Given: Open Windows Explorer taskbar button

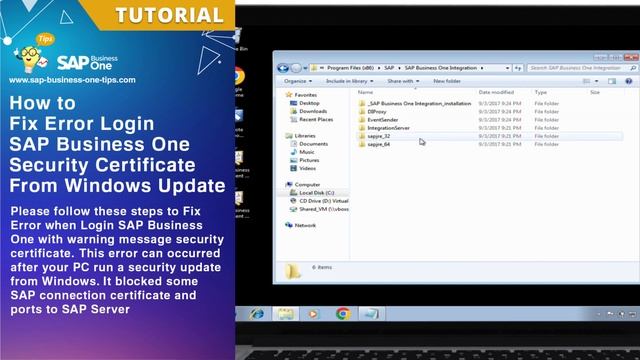Looking at the screenshot, I should click(x=285, y=314).
